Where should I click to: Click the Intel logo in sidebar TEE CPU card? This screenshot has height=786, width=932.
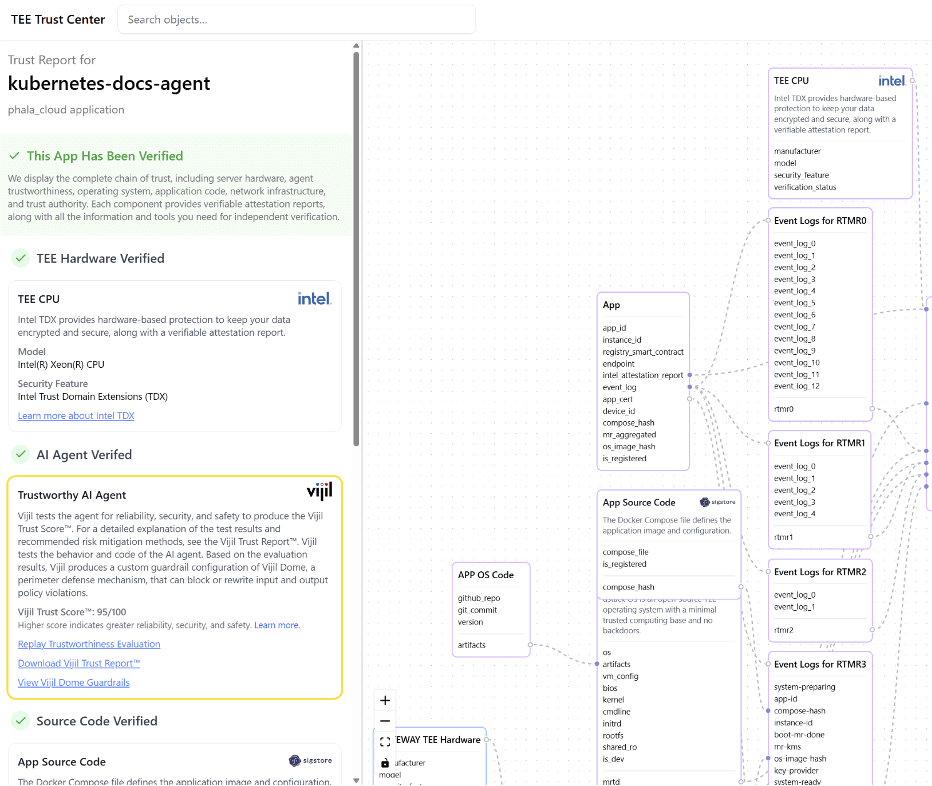314,298
